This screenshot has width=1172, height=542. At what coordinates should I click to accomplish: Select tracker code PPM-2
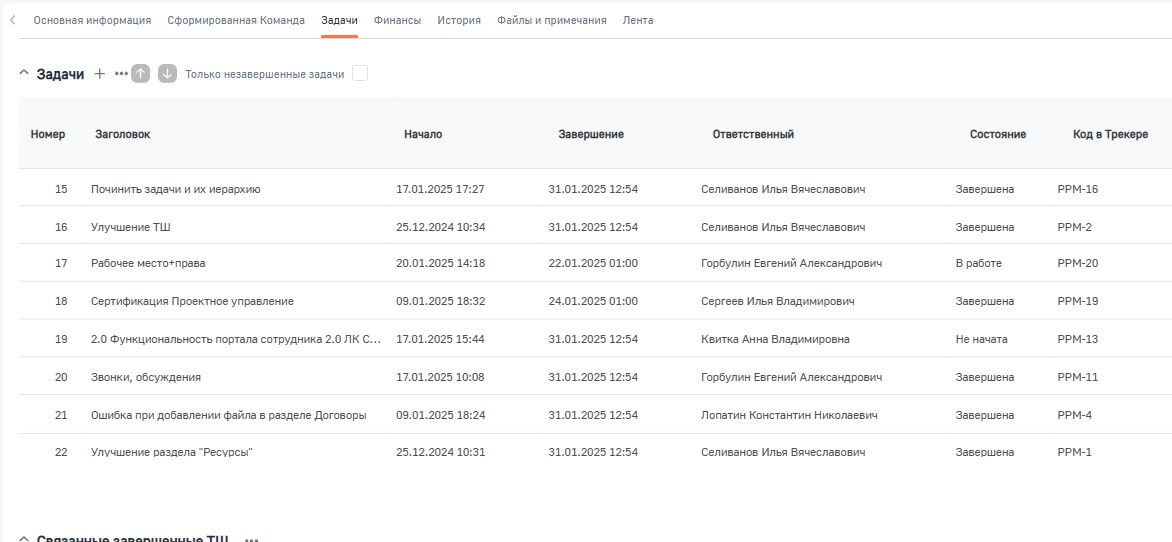[x=1075, y=227]
